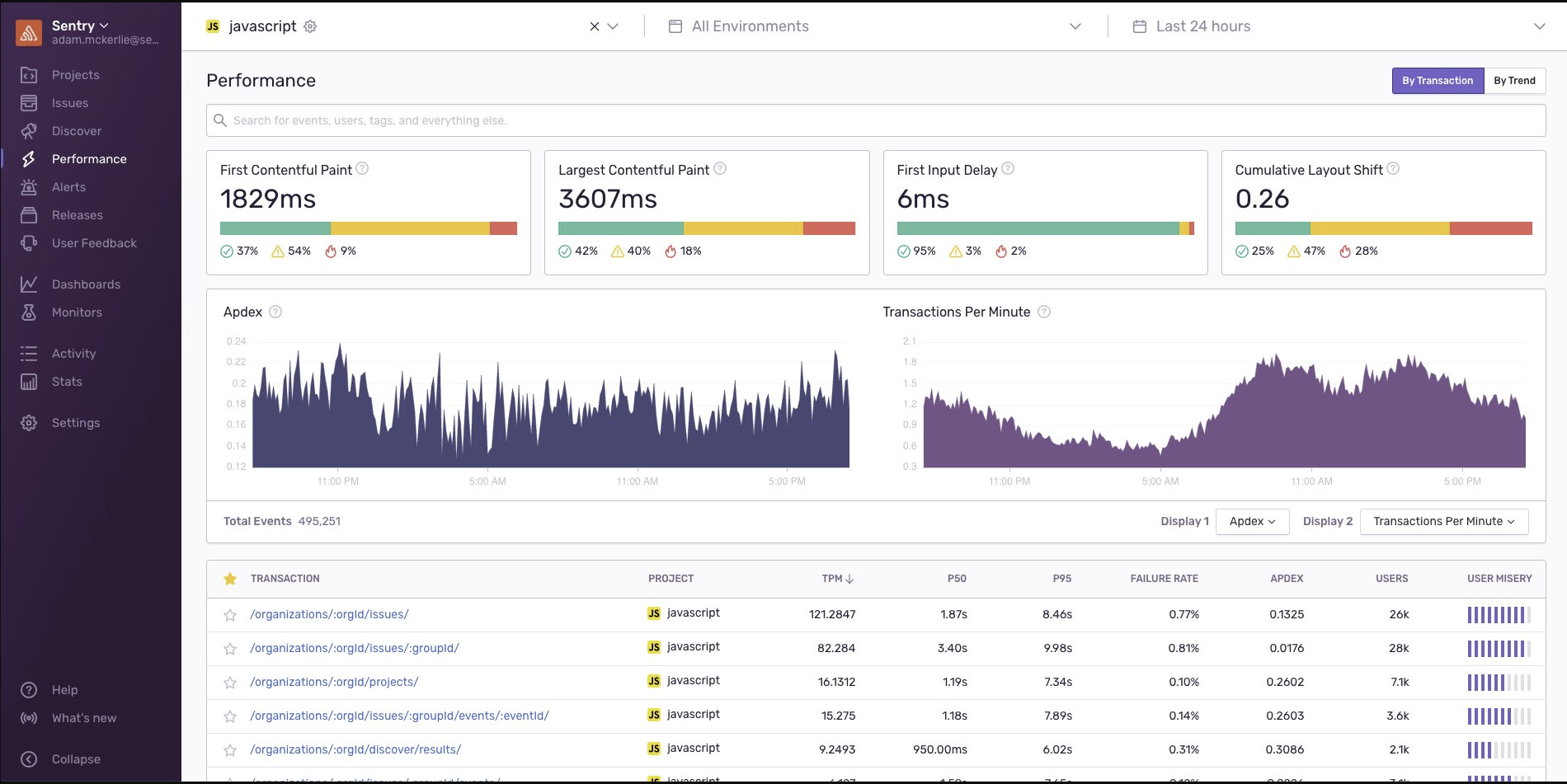
Task: Select Issues in the left sidebar
Action: point(69,102)
